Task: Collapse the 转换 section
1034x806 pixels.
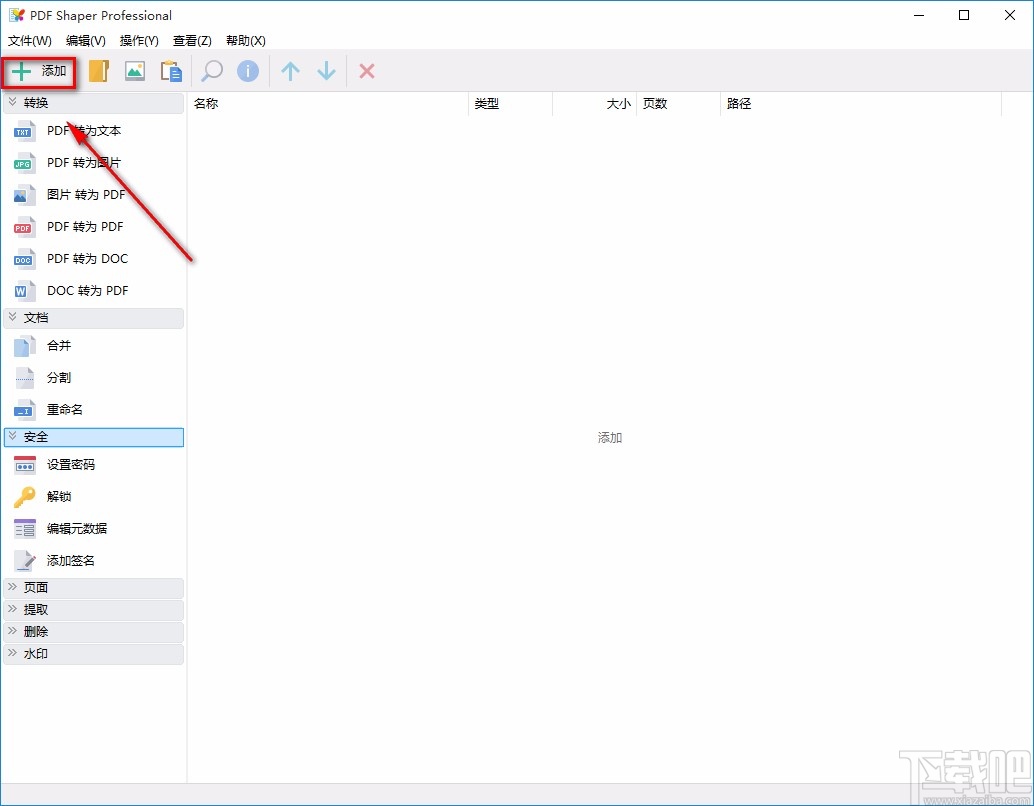Action: click(x=94, y=103)
